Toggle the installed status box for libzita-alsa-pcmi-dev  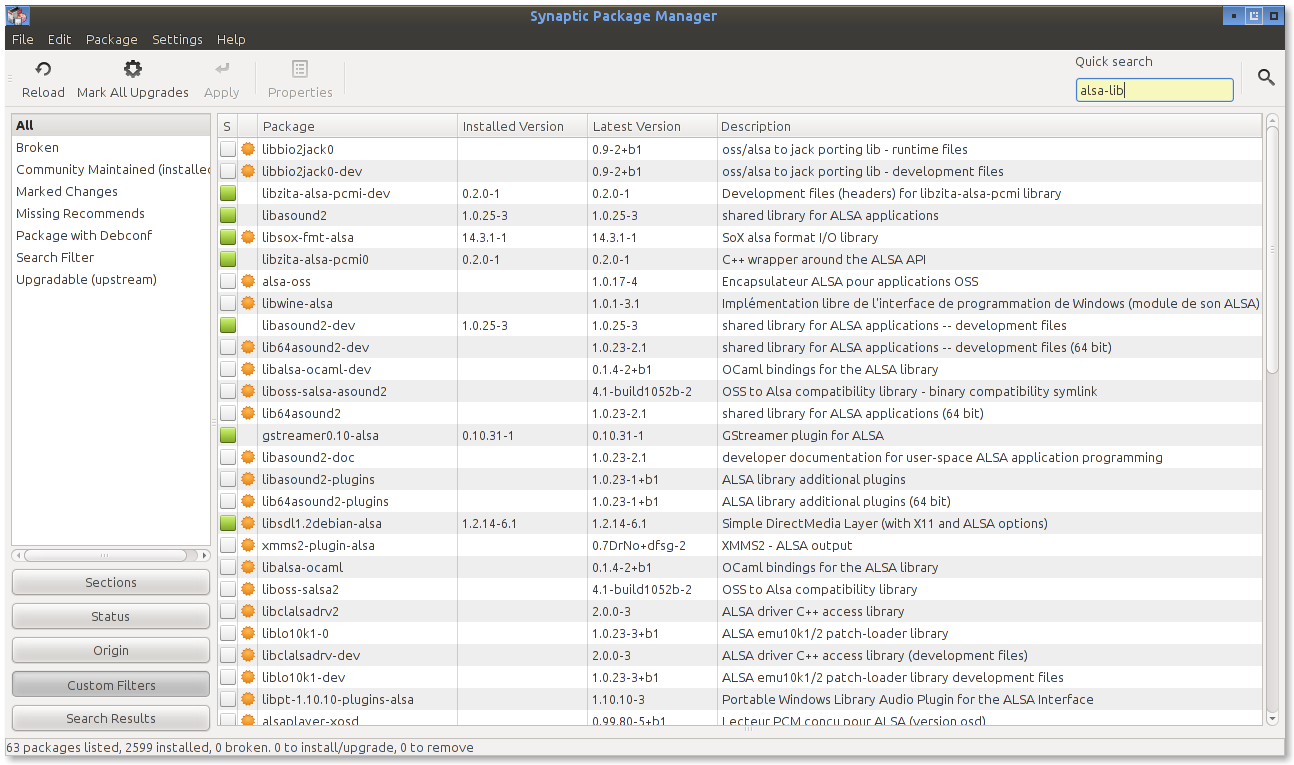pos(228,193)
